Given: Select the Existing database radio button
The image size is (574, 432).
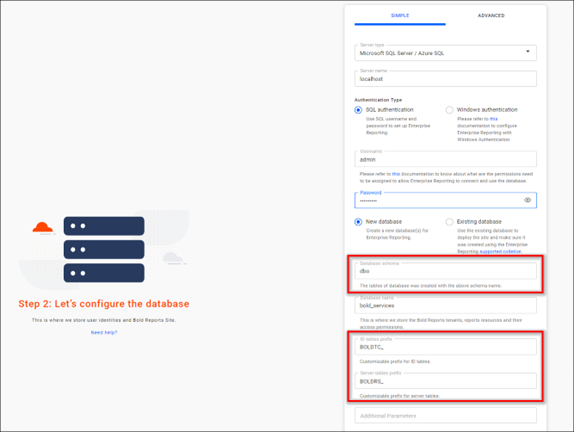Looking at the screenshot, I should pyautogui.click(x=449, y=222).
